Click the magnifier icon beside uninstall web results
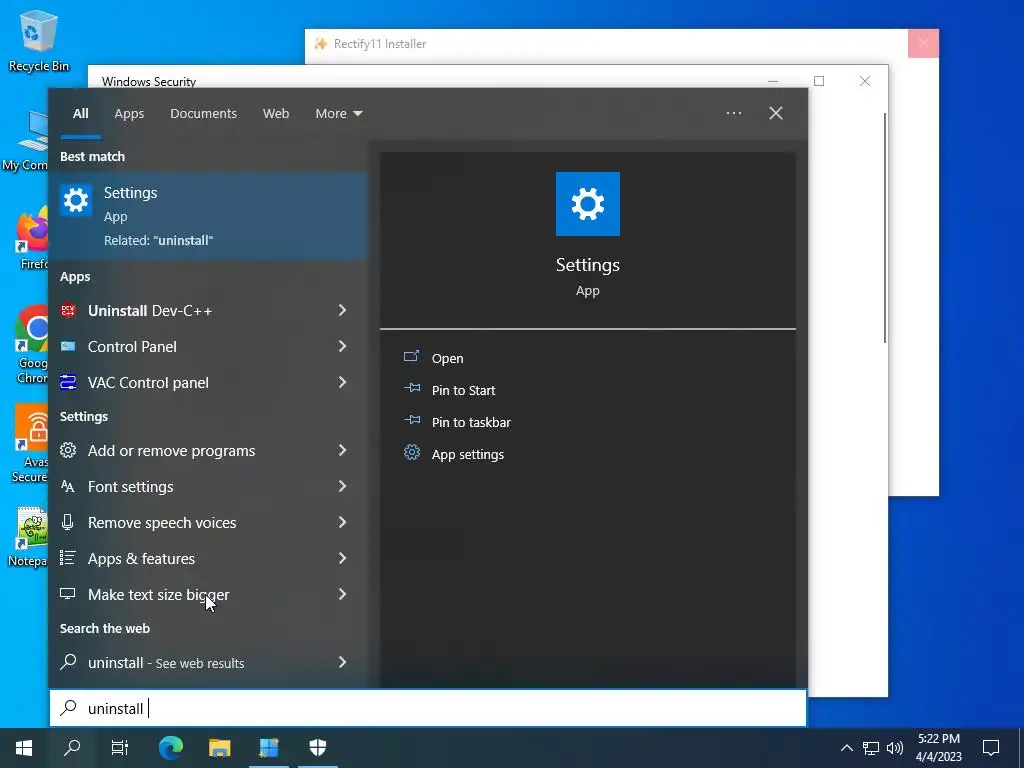Image resolution: width=1024 pixels, height=768 pixels. tap(68, 662)
